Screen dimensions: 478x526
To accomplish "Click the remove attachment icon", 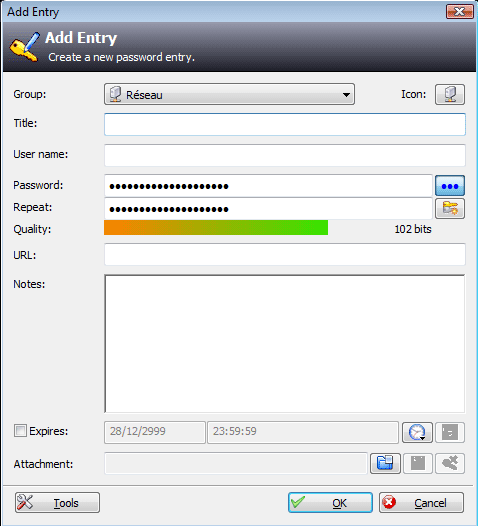I will [450, 463].
